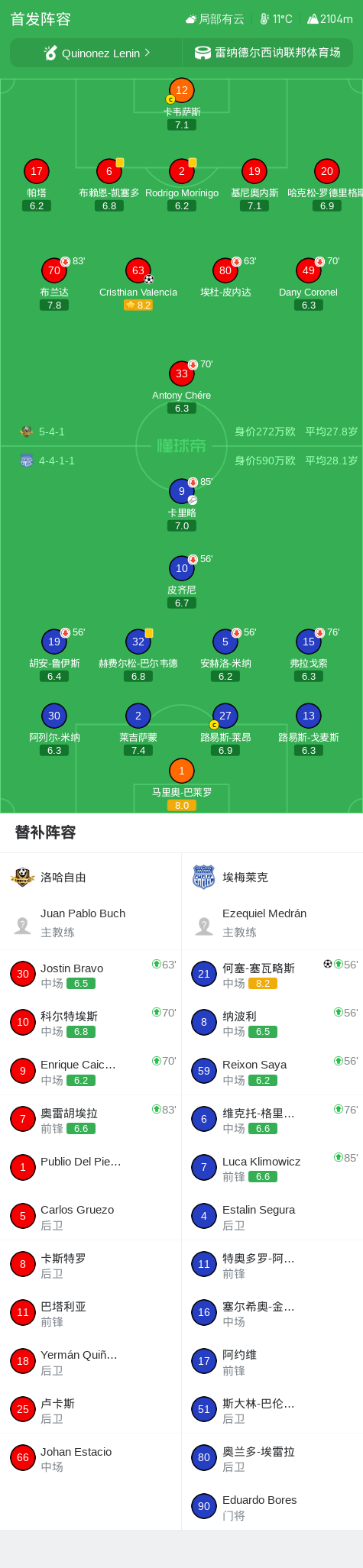
Task: Open 洛哈自由 team crest in substitutes
Action: (23, 877)
